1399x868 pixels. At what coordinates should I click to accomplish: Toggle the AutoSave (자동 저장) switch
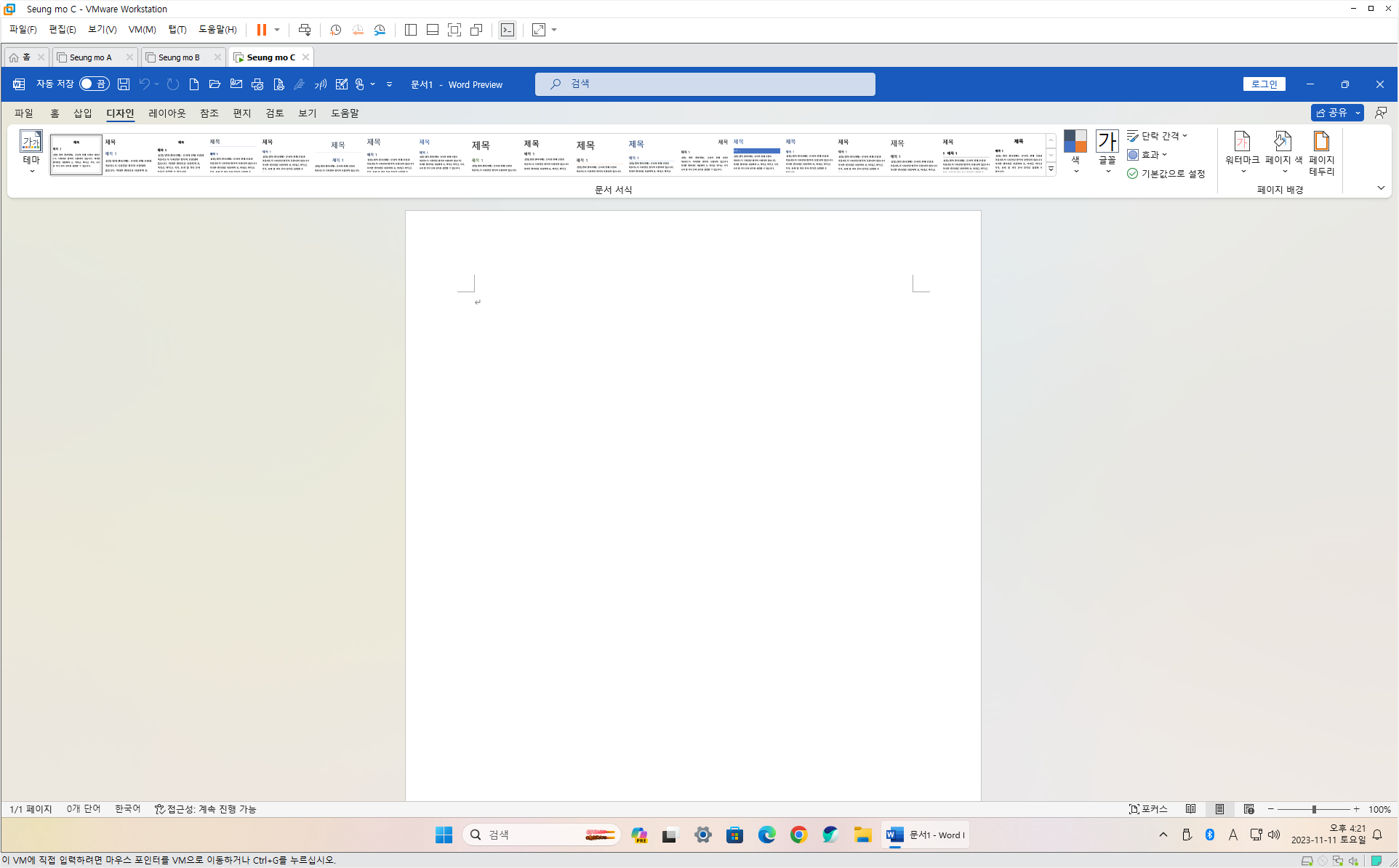point(94,84)
